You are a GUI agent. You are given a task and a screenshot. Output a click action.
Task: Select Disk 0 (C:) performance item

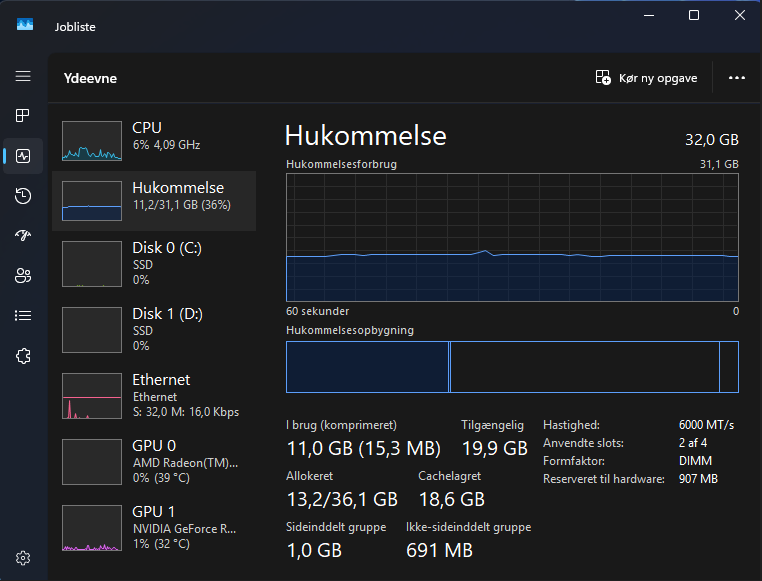click(154, 264)
